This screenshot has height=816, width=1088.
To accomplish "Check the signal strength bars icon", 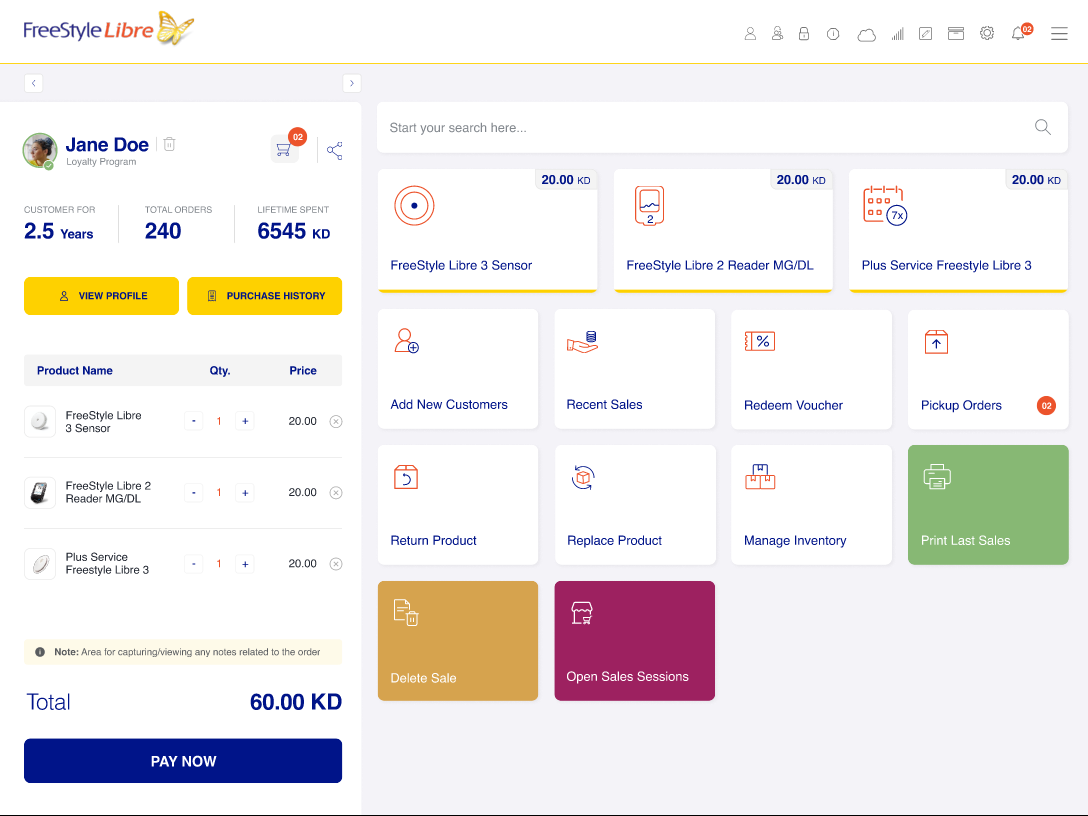I will click(x=898, y=34).
